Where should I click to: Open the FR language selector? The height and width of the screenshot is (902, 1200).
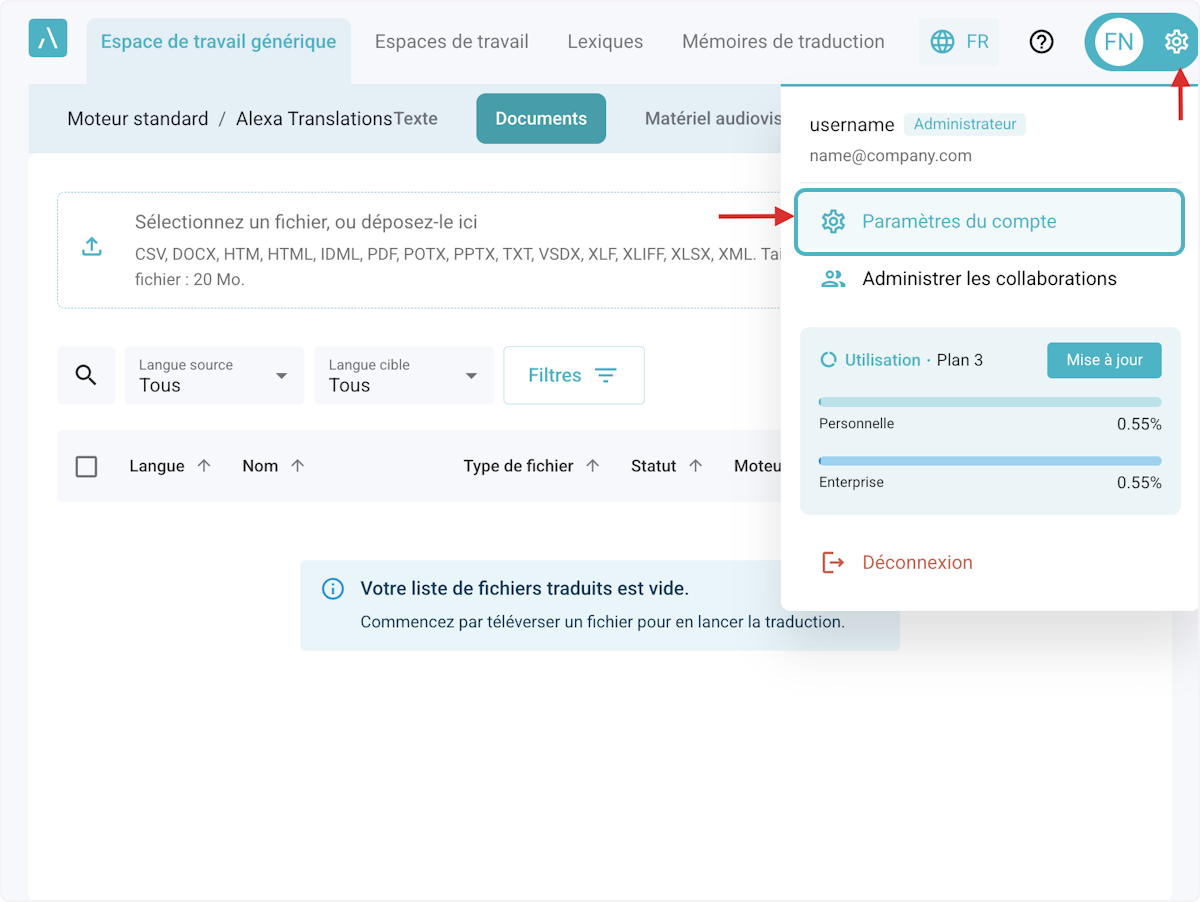(x=959, y=42)
